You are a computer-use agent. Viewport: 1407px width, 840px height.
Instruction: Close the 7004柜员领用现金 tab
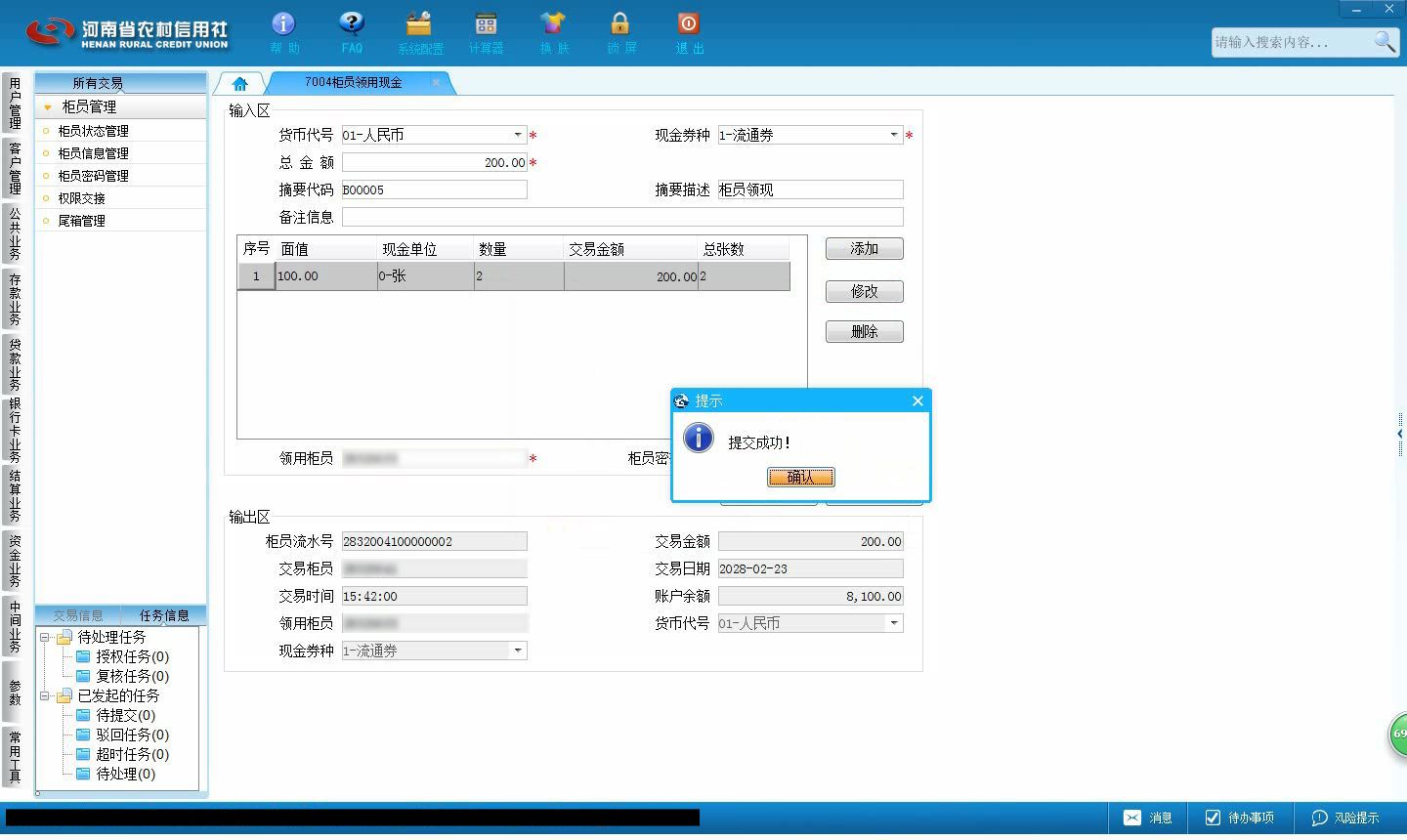point(436,83)
